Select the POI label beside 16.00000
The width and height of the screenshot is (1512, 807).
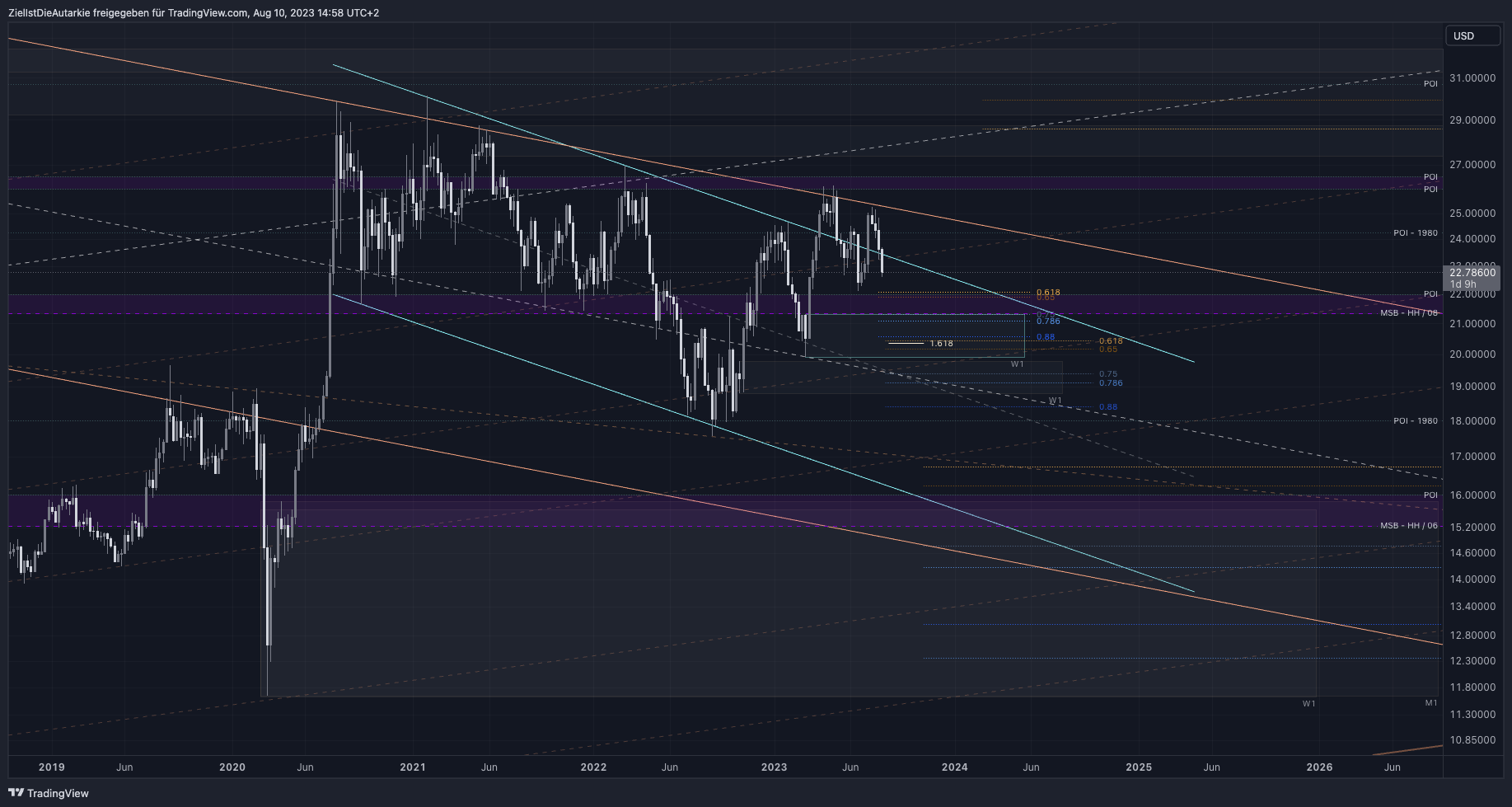click(x=1430, y=495)
